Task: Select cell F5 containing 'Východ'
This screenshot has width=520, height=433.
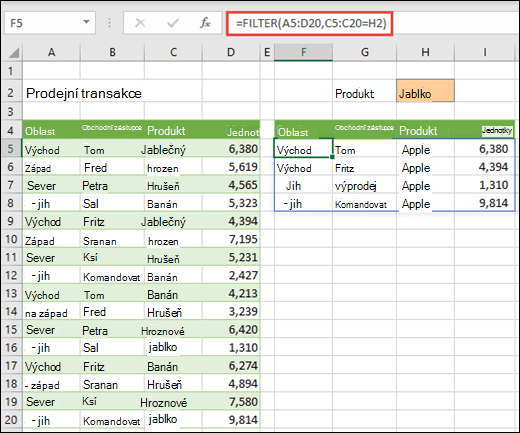Action: click(x=303, y=148)
